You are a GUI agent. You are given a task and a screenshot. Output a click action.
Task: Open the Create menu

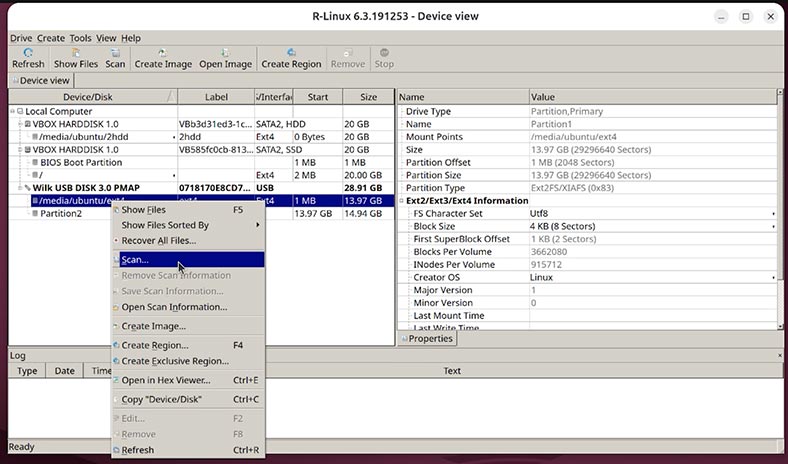coord(51,38)
